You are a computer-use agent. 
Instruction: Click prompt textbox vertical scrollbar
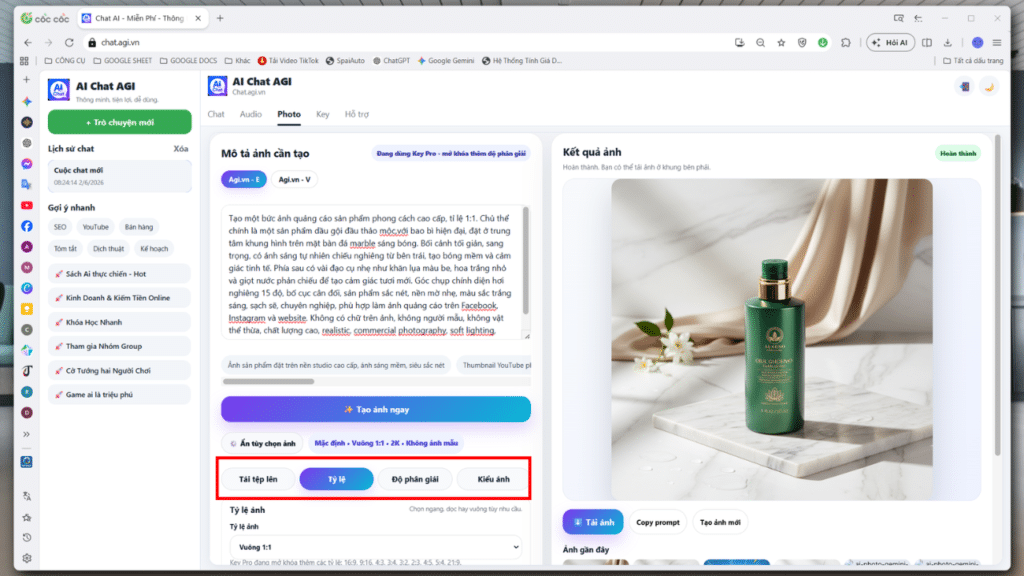point(526,261)
